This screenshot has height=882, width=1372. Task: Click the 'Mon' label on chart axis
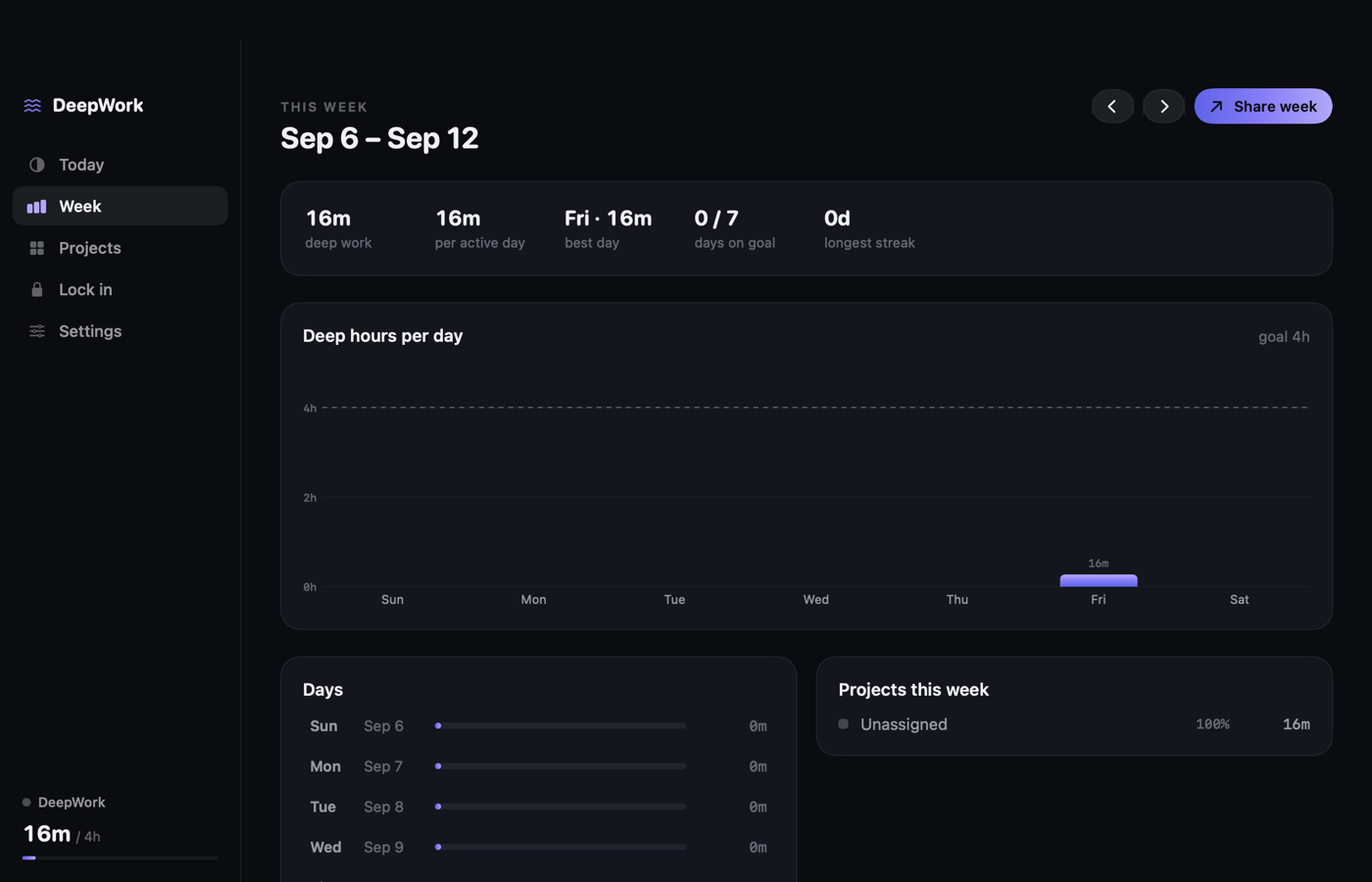click(533, 600)
